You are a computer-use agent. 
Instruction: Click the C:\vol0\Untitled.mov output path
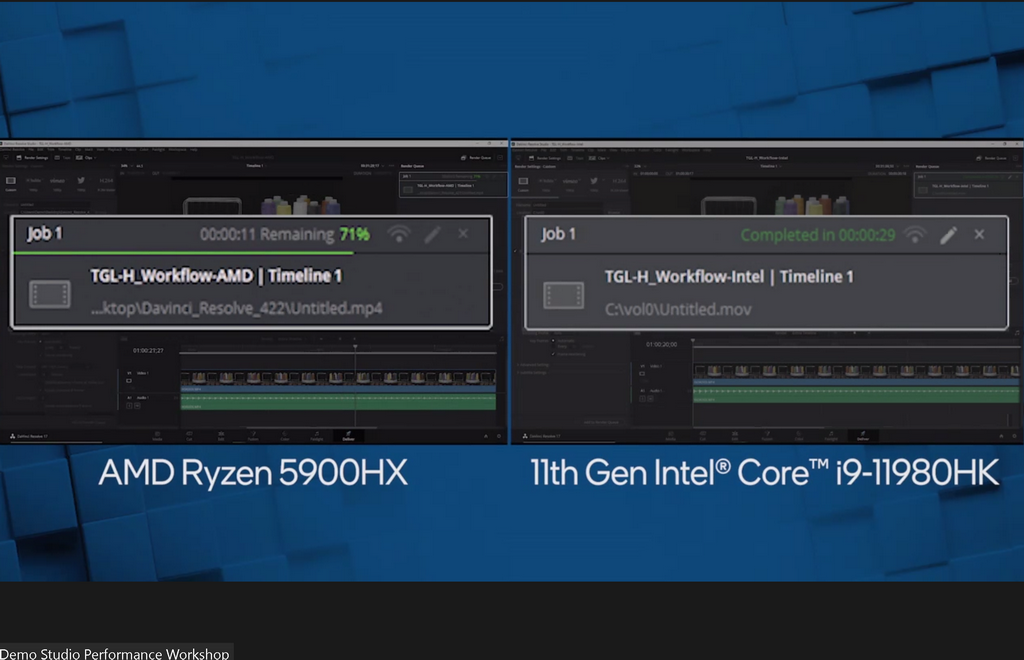click(x=678, y=309)
